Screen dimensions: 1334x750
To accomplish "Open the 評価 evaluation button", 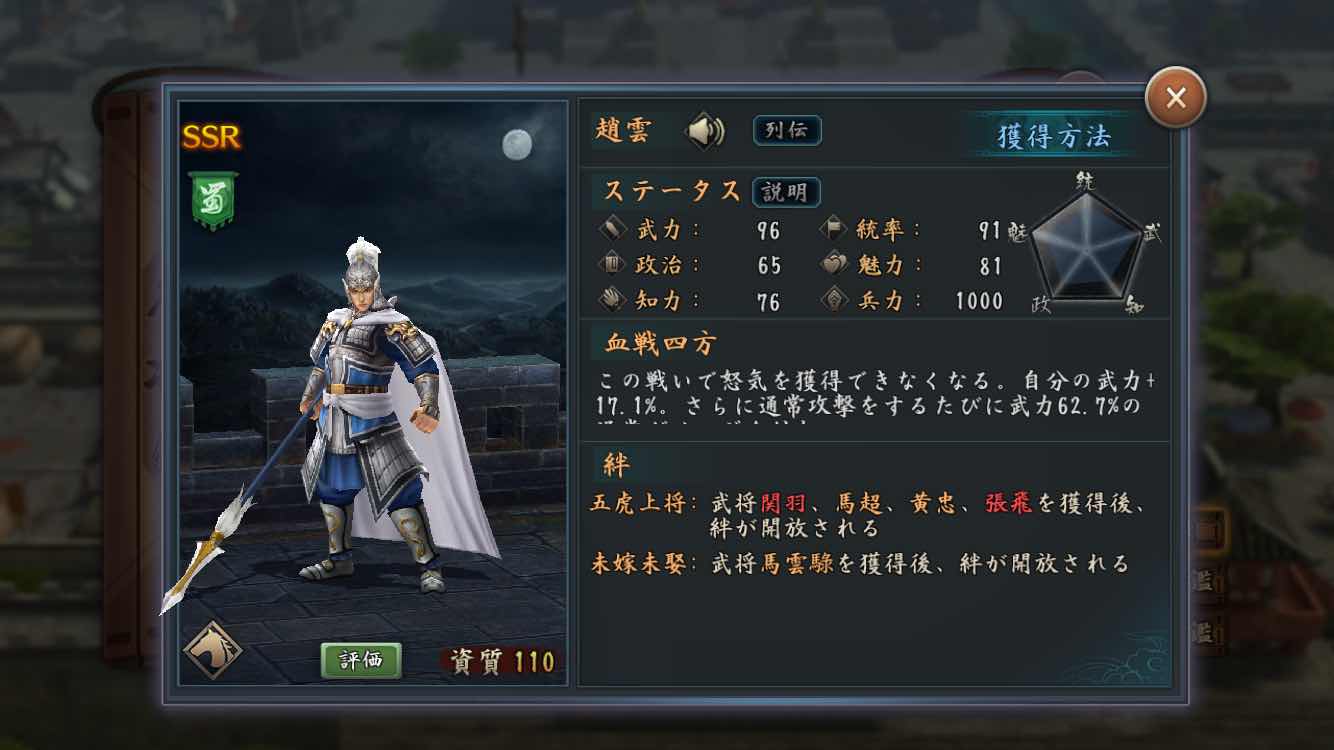I will coord(361,661).
